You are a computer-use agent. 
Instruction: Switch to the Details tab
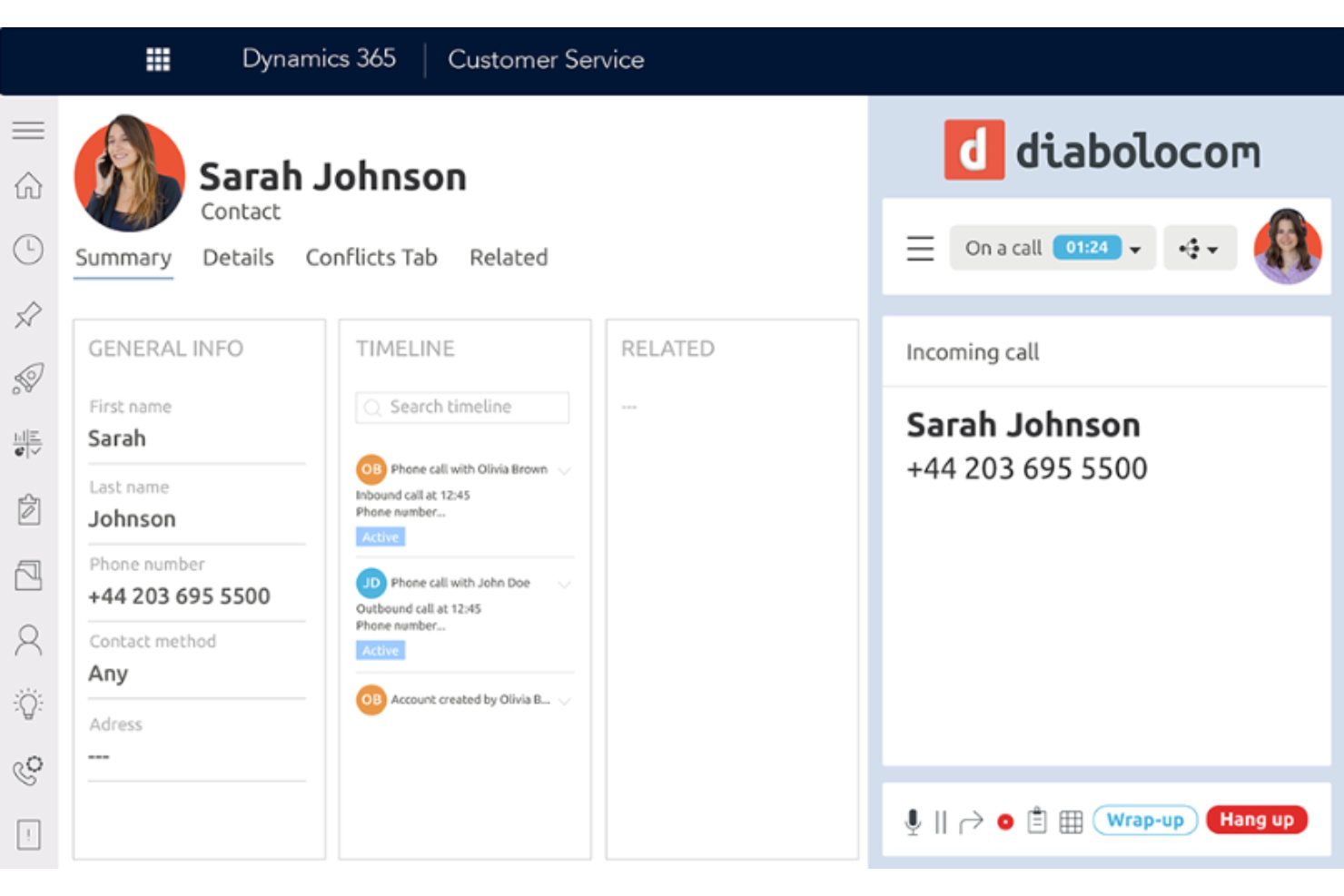(x=238, y=258)
